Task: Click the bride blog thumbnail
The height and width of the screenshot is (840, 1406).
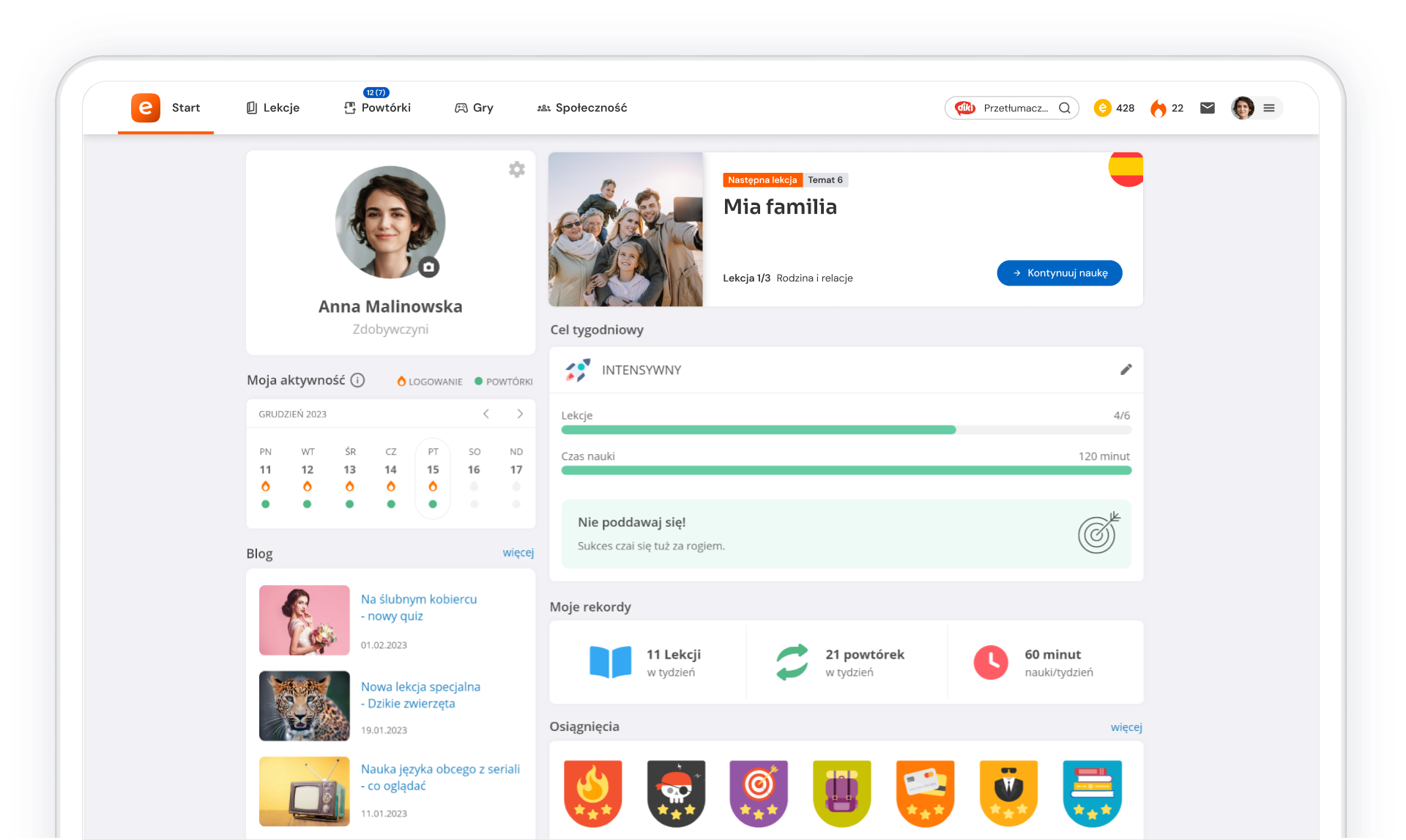Action: tap(305, 620)
